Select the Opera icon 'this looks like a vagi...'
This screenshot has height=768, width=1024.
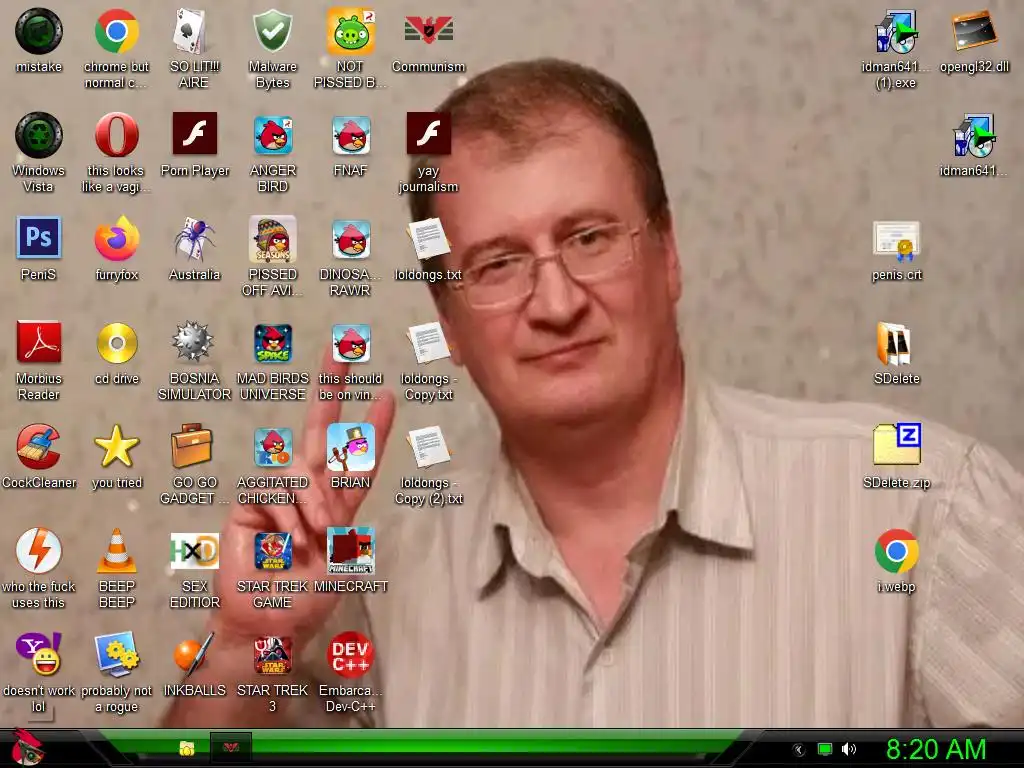click(x=116, y=135)
